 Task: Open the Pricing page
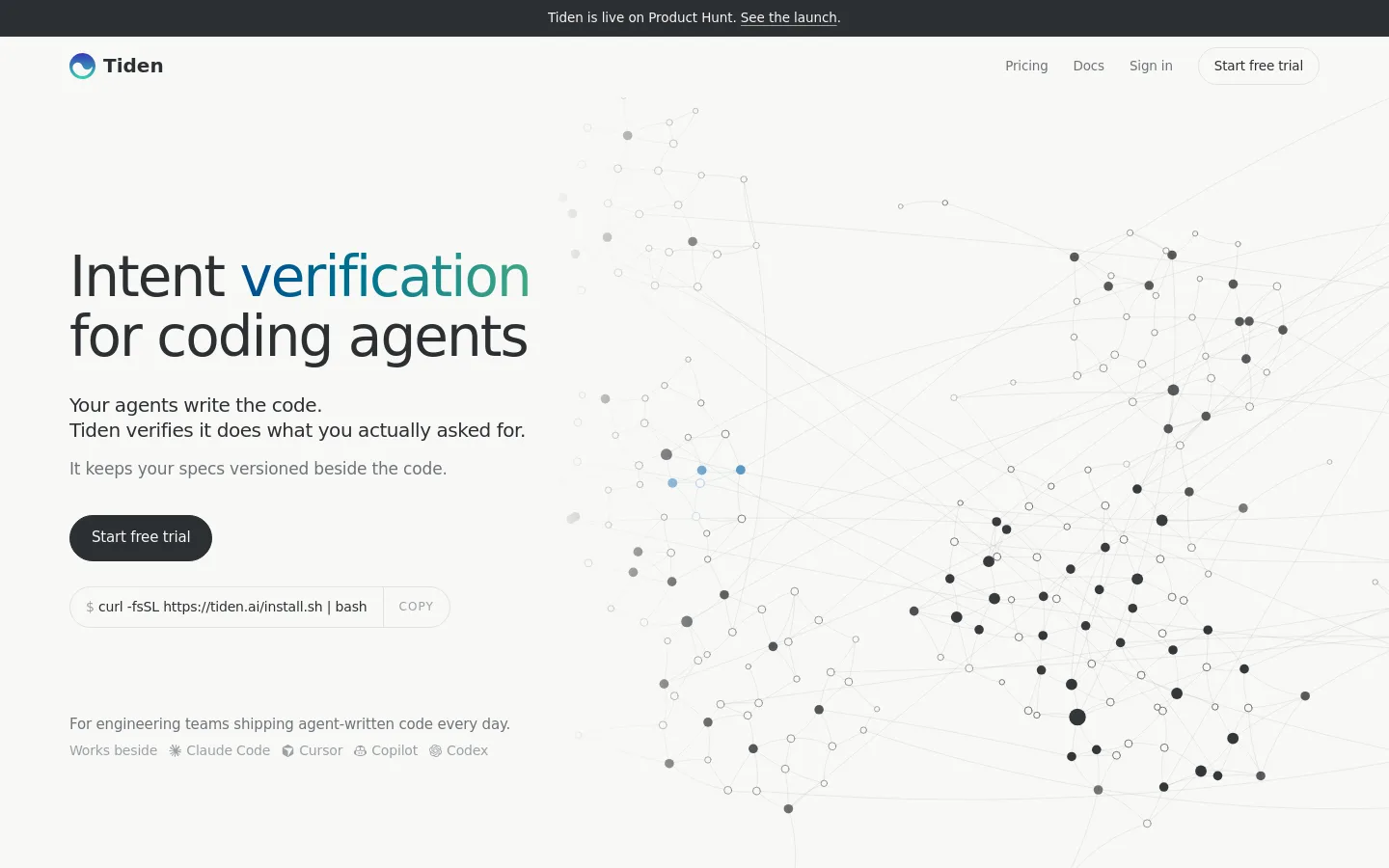(1026, 66)
